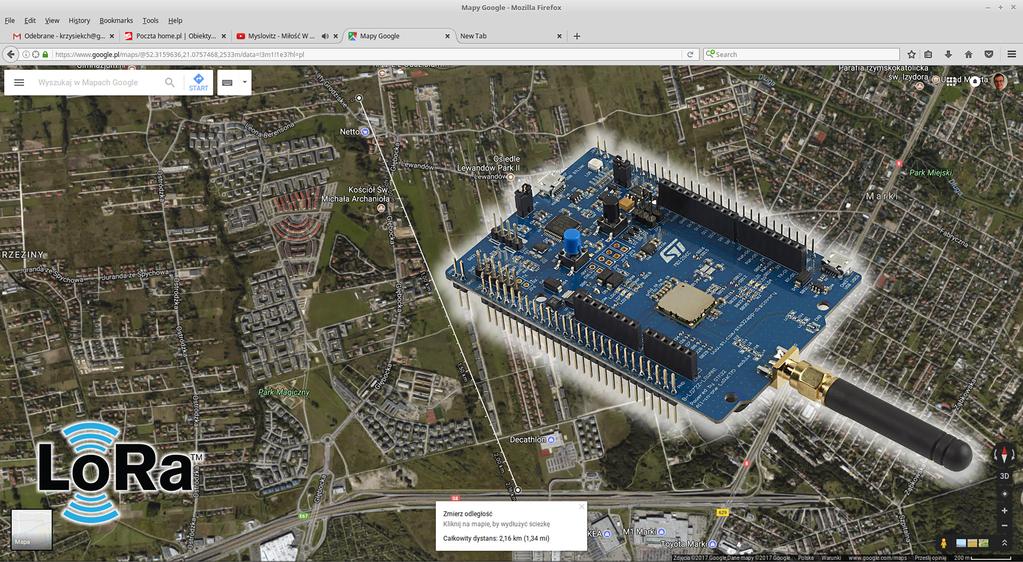
Task: Click the M1 Marki place label
Action: tap(640, 532)
